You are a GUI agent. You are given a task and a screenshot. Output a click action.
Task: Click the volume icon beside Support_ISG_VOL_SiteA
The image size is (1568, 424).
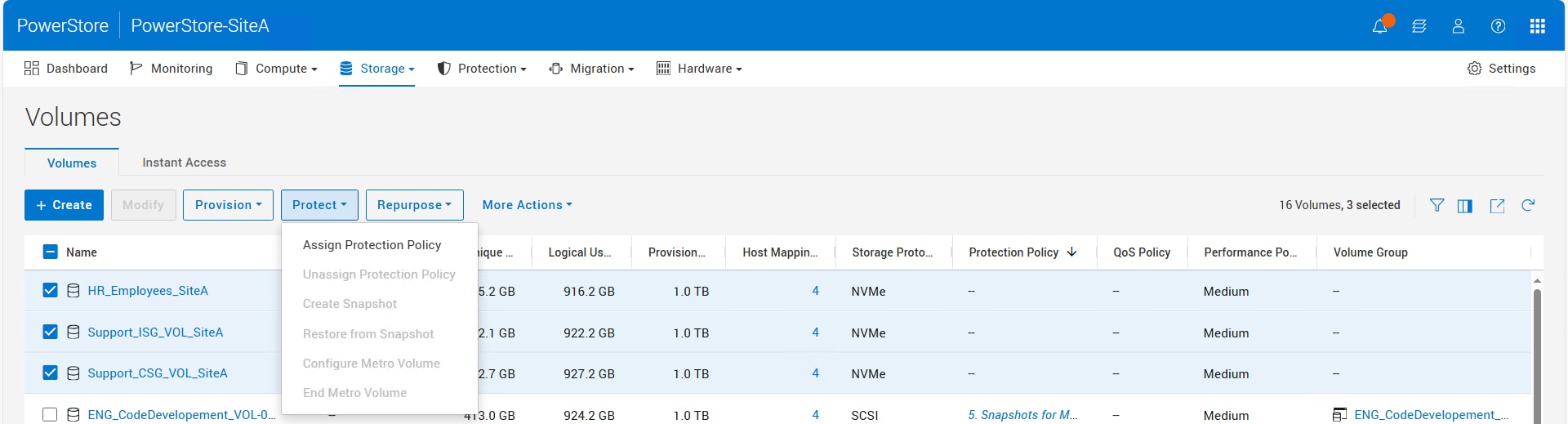73,333
